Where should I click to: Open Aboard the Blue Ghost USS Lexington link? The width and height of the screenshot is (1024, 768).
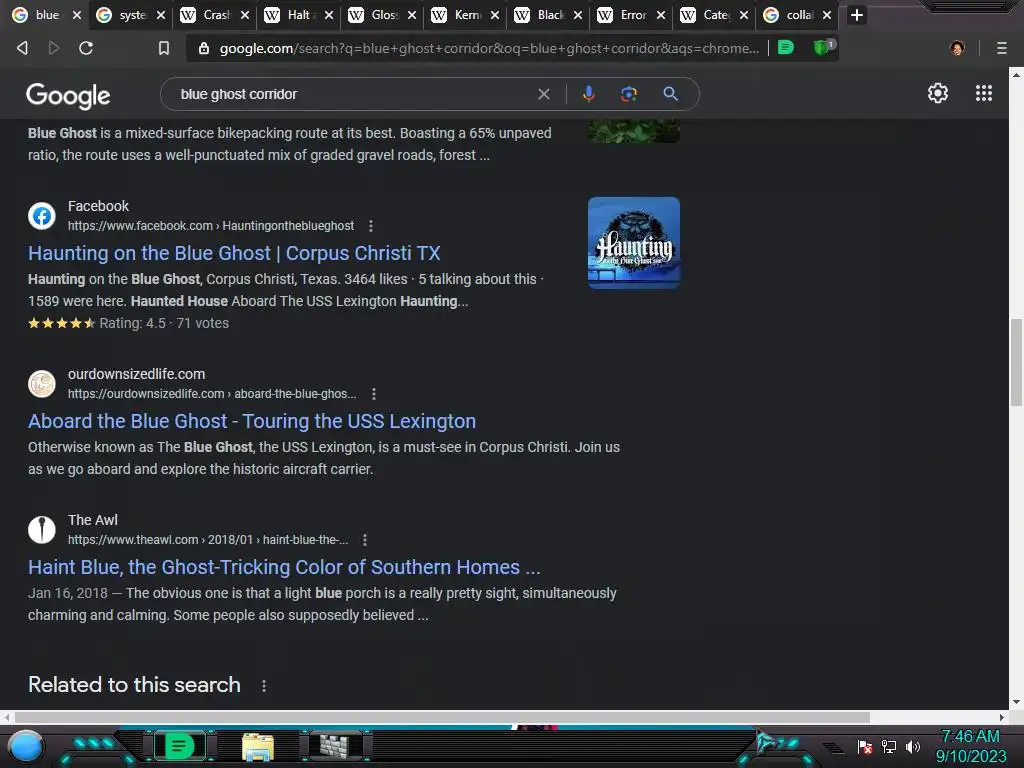point(251,421)
